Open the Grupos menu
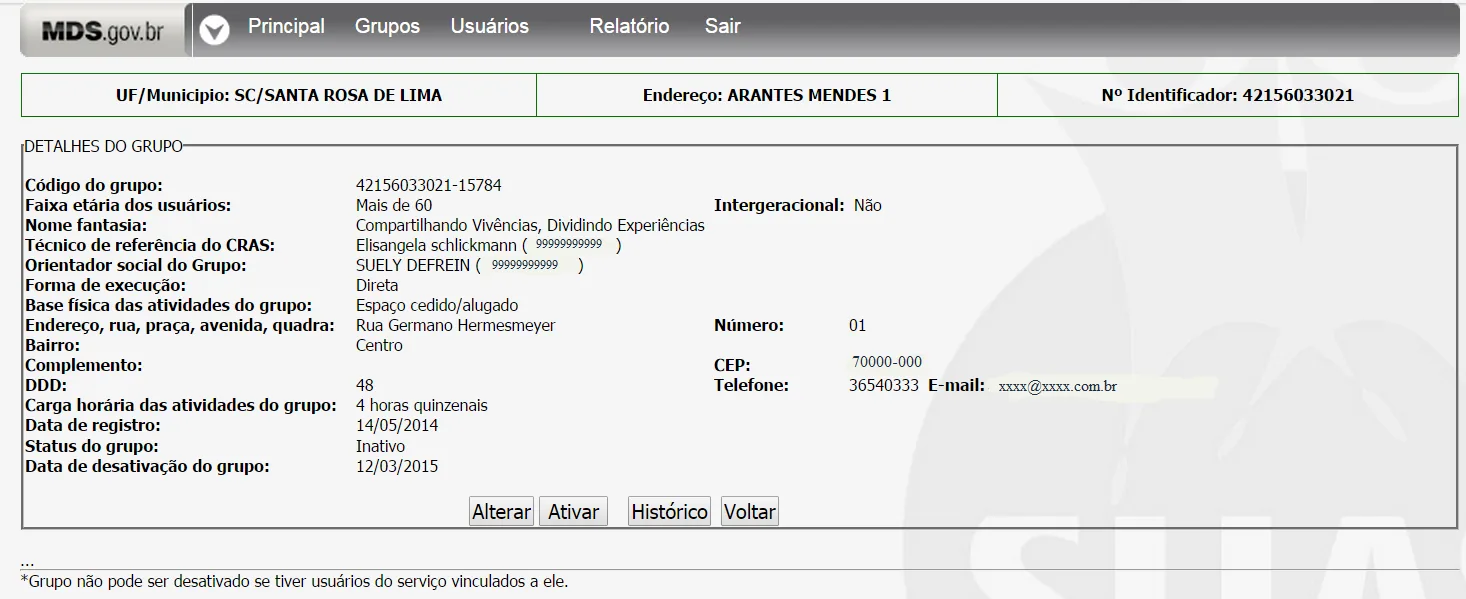This screenshot has width=1466, height=599. 387,27
